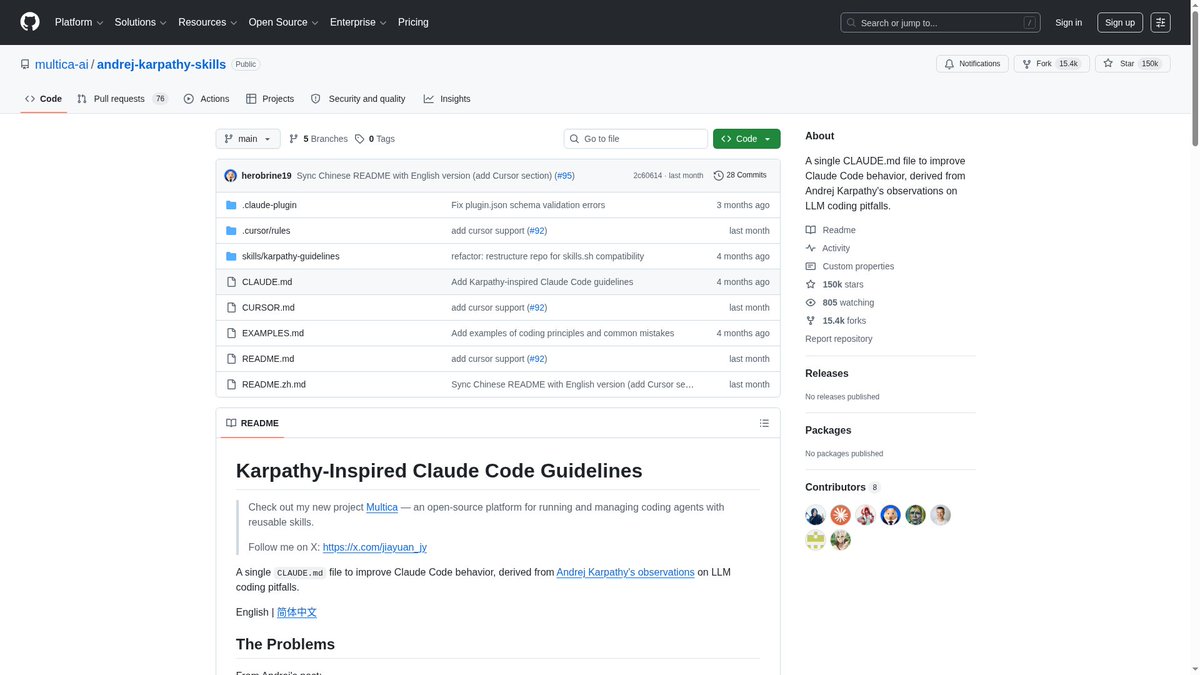The image size is (1200, 675).
Task: Click the Go to file field
Action: click(636, 139)
